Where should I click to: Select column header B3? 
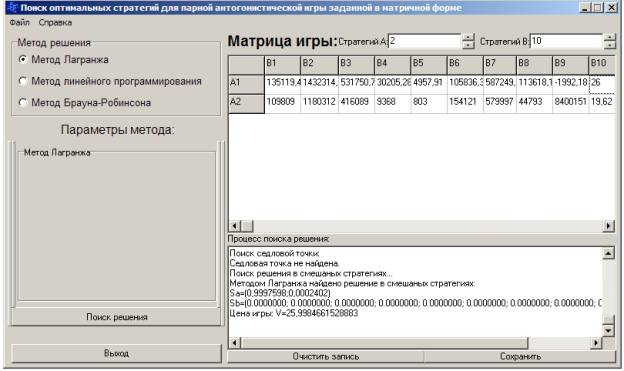tap(356, 65)
